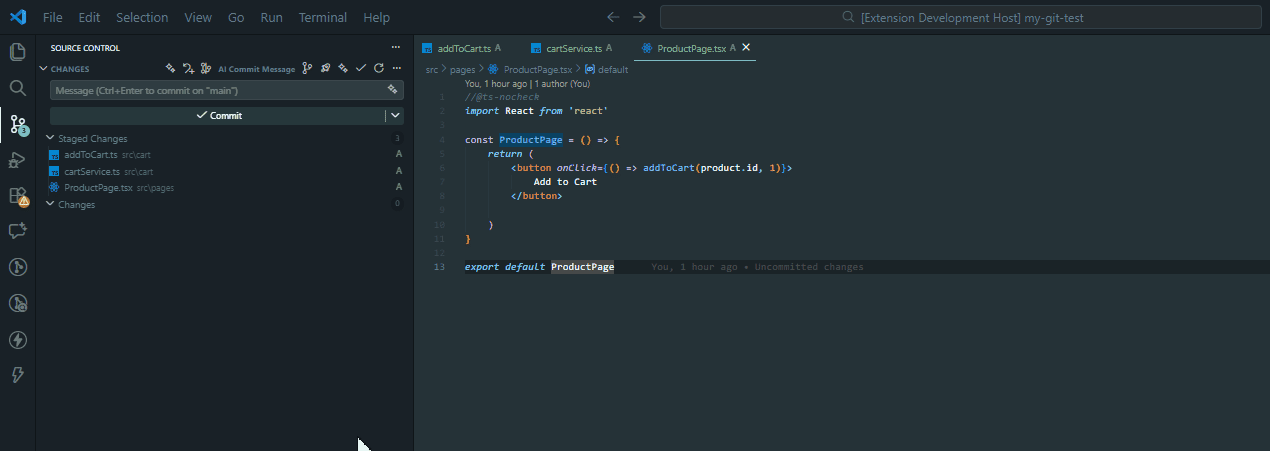Open Source Control view with badge 3
Viewport: 1270px width, 451px height.
point(17,124)
